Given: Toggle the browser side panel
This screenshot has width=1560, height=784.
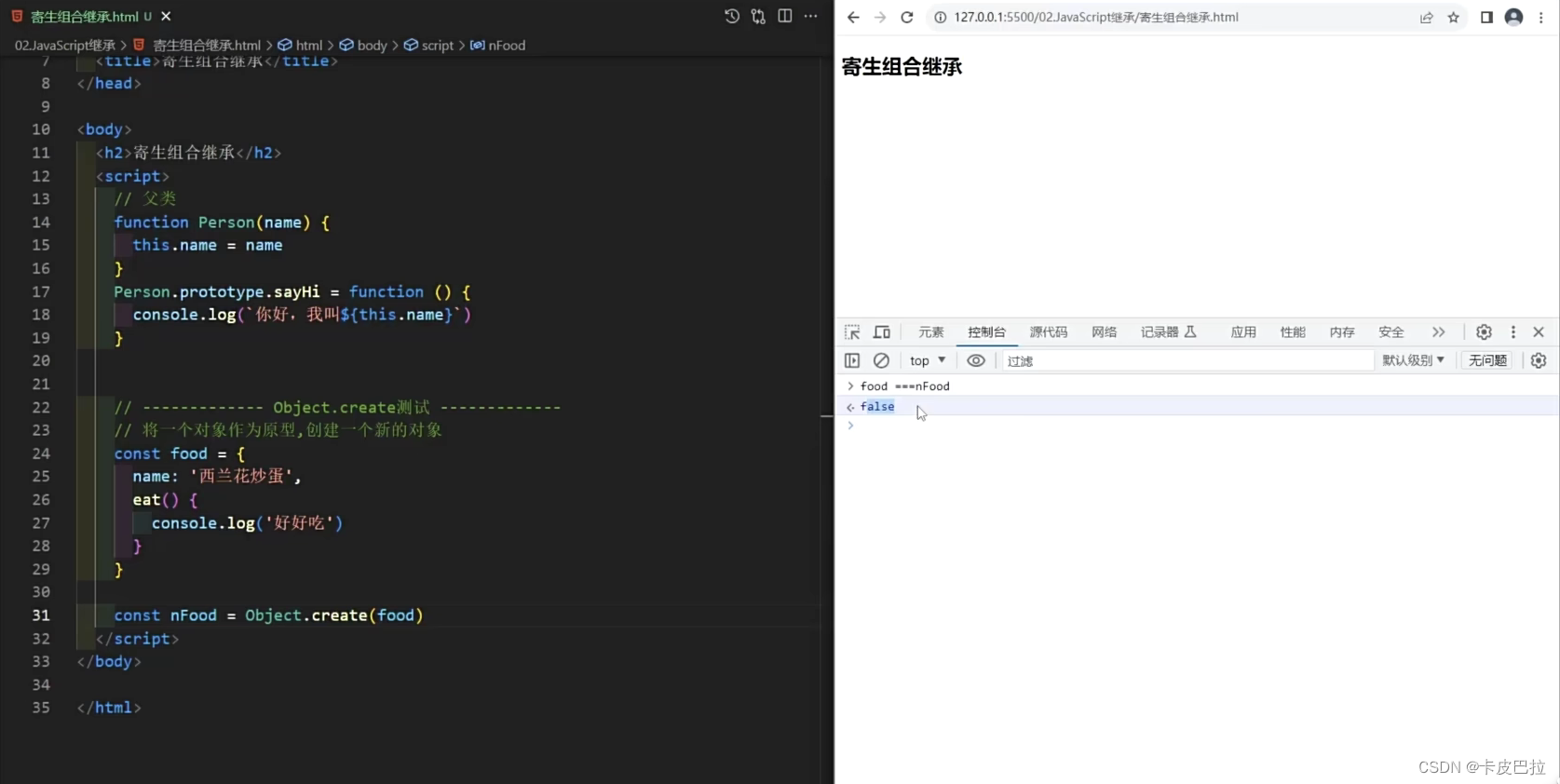Looking at the screenshot, I should [1486, 18].
